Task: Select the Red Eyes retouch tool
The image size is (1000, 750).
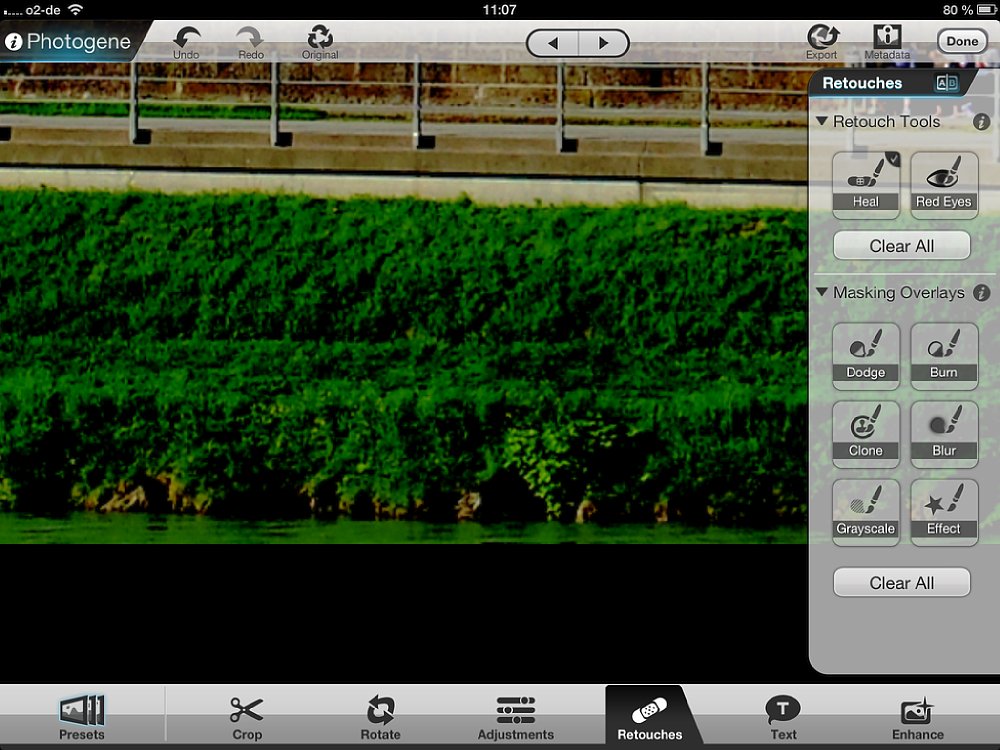Action: click(943, 184)
